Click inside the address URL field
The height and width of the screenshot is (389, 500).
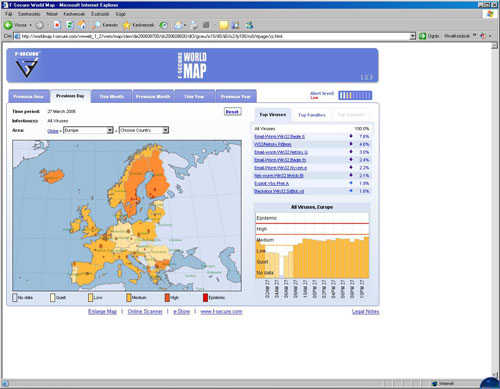[x=213, y=36]
